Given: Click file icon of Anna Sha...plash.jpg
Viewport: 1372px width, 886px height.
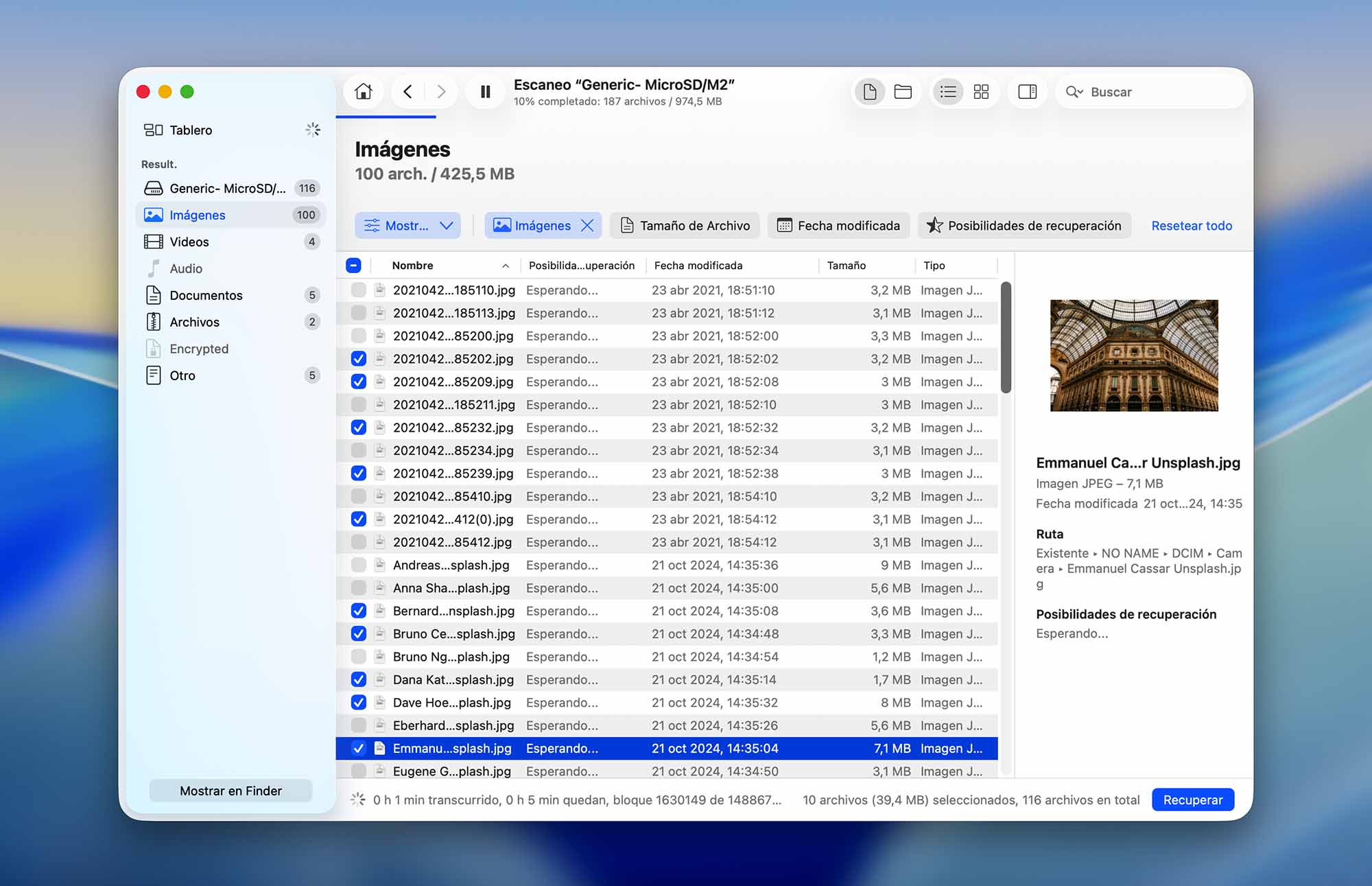Looking at the screenshot, I should pos(379,588).
